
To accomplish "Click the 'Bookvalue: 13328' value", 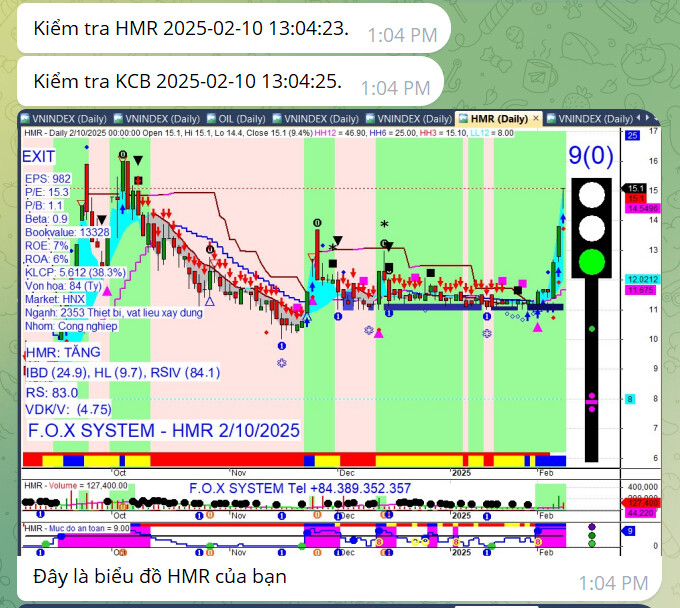I will tap(67, 232).
